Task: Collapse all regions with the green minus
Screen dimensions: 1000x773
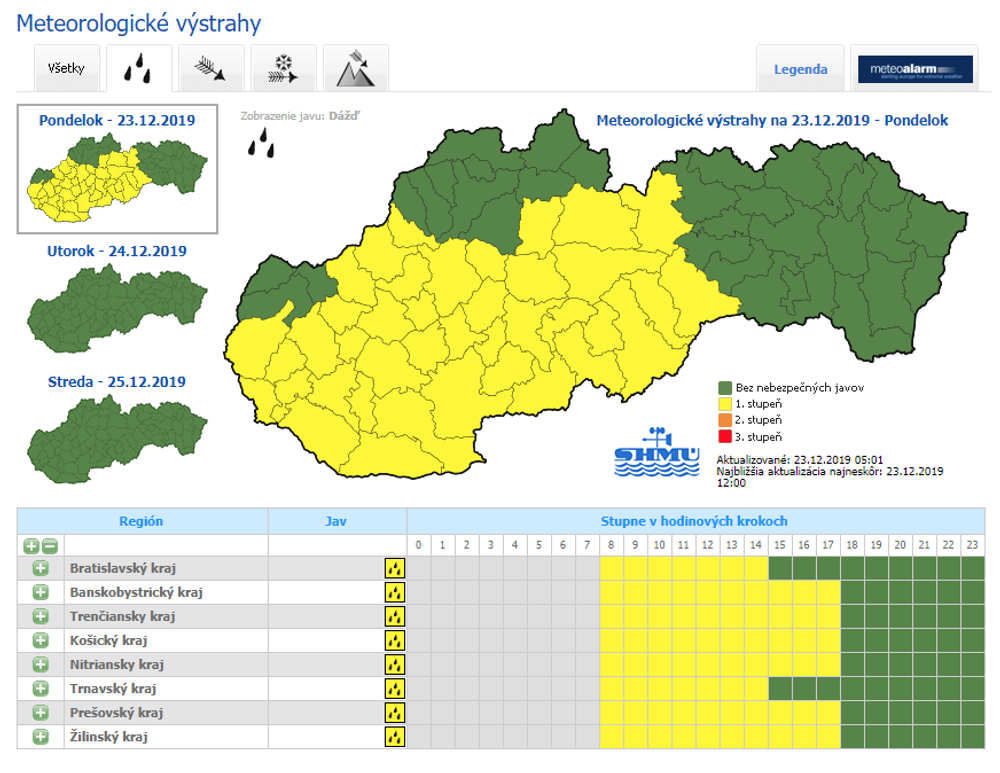Action: click(49, 546)
